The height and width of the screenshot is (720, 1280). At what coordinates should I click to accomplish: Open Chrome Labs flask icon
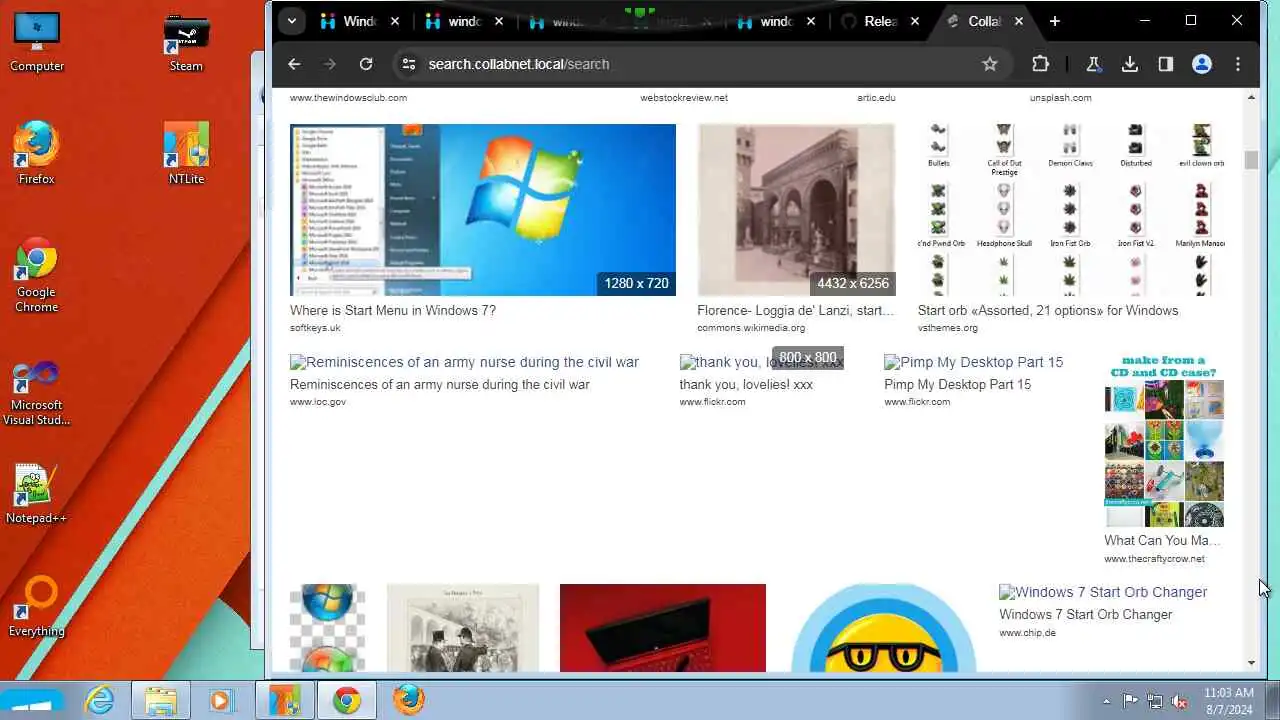point(1093,64)
